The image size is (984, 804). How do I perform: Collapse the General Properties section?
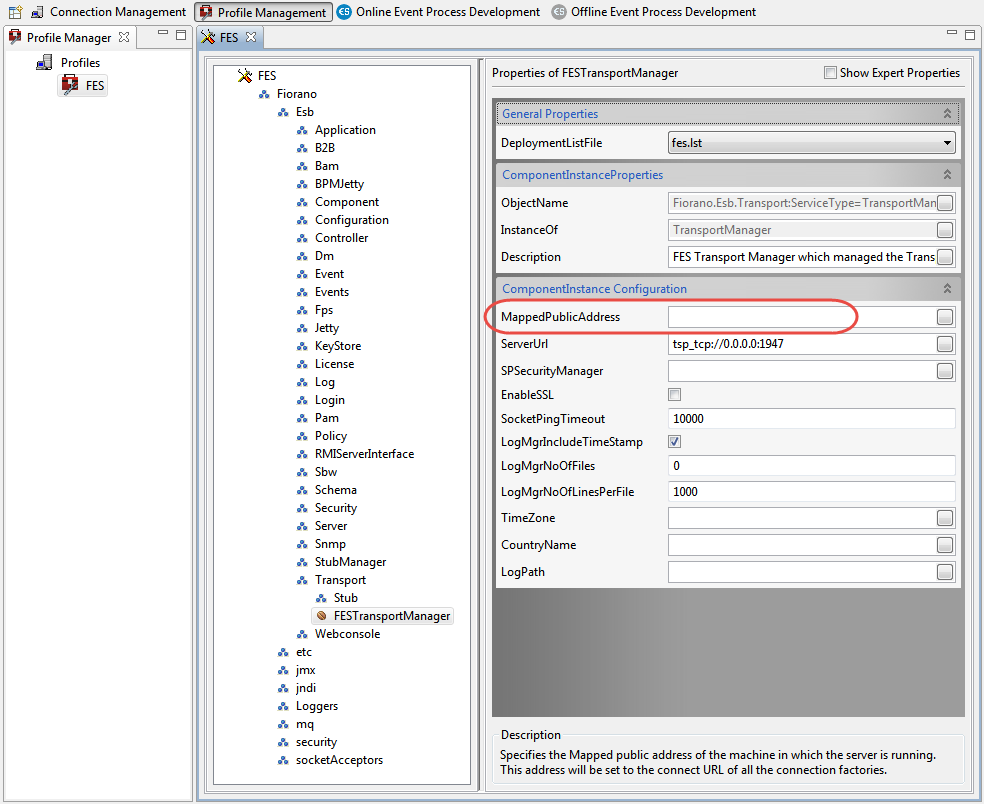click(946, 114)
